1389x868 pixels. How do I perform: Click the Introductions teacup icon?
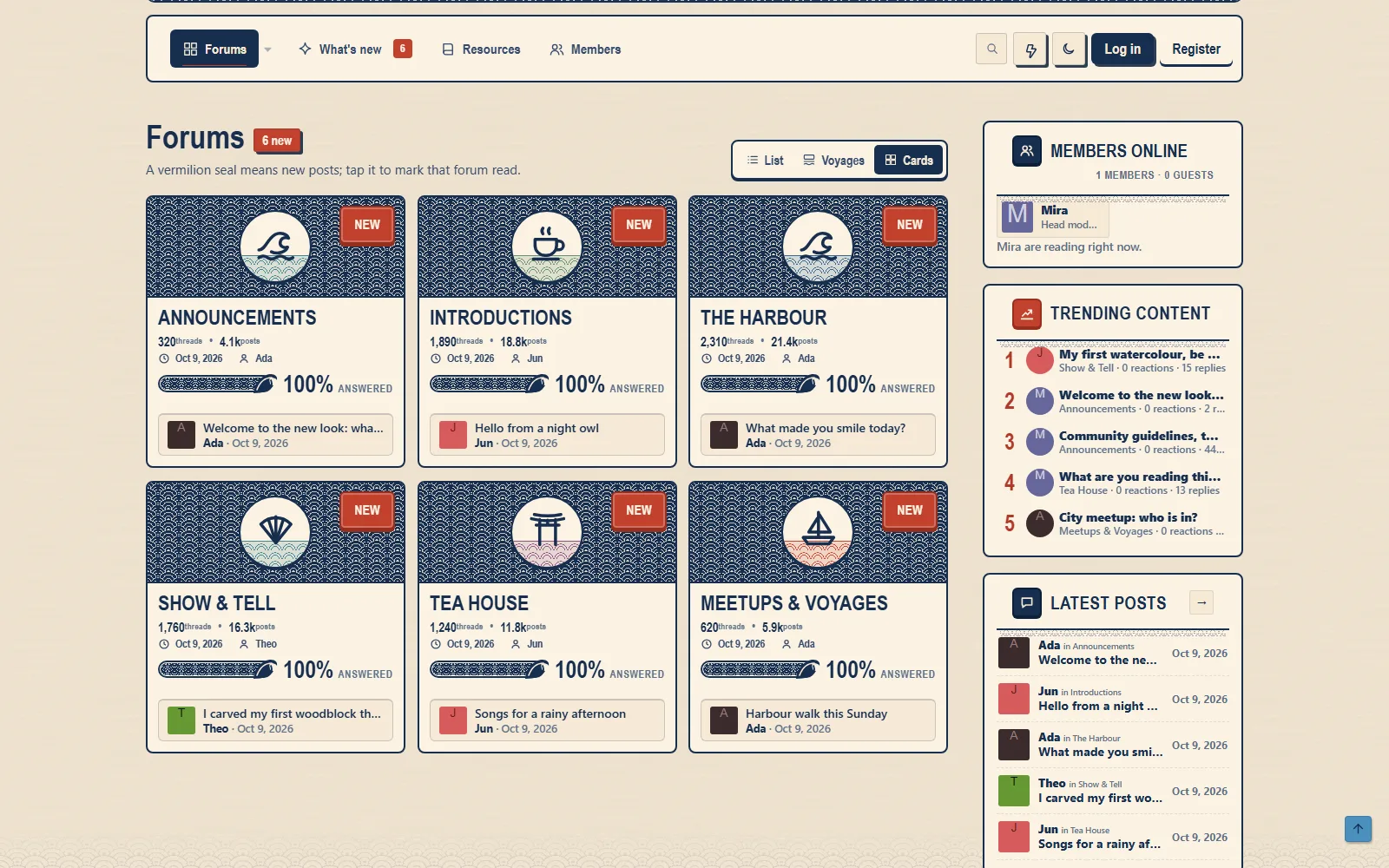tap(547, 247)
